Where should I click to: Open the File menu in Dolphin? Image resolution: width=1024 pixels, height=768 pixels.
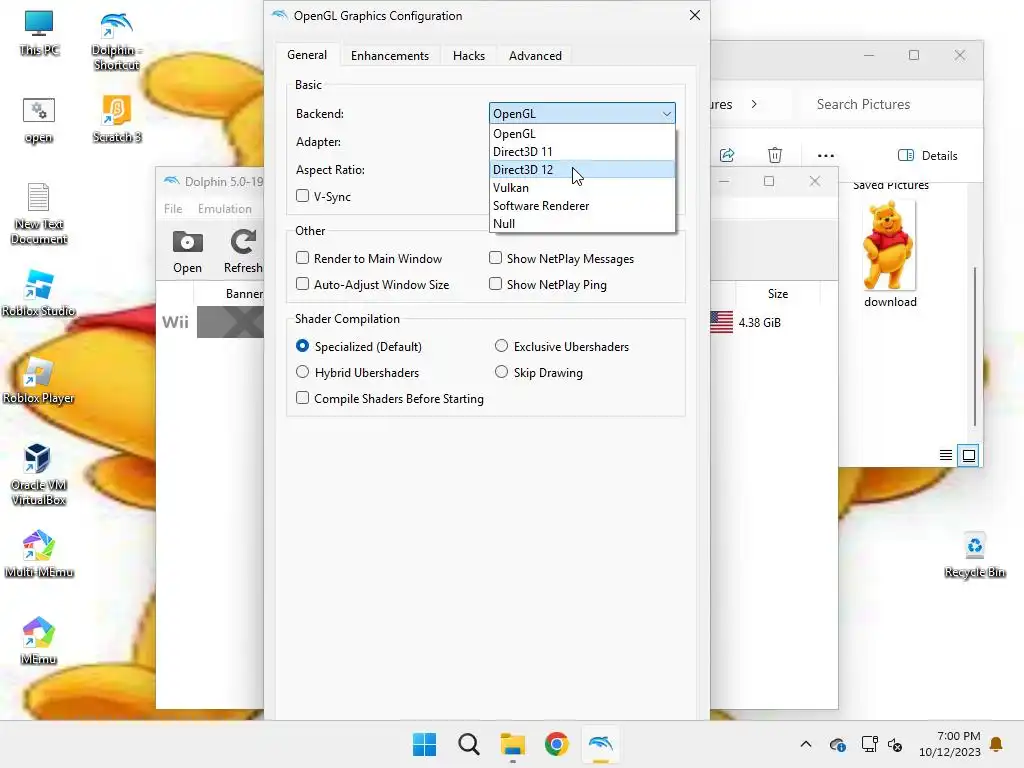click(x=173, y=208)
